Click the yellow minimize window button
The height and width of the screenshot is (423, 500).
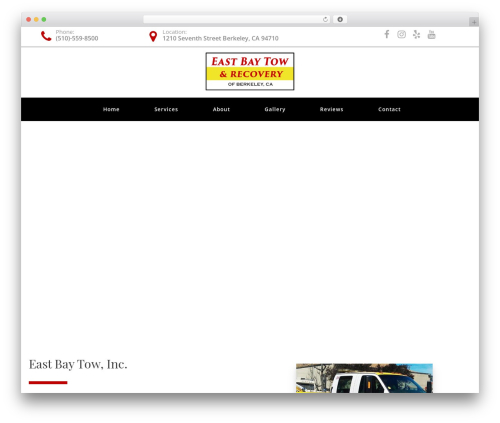tap(36, 20)
